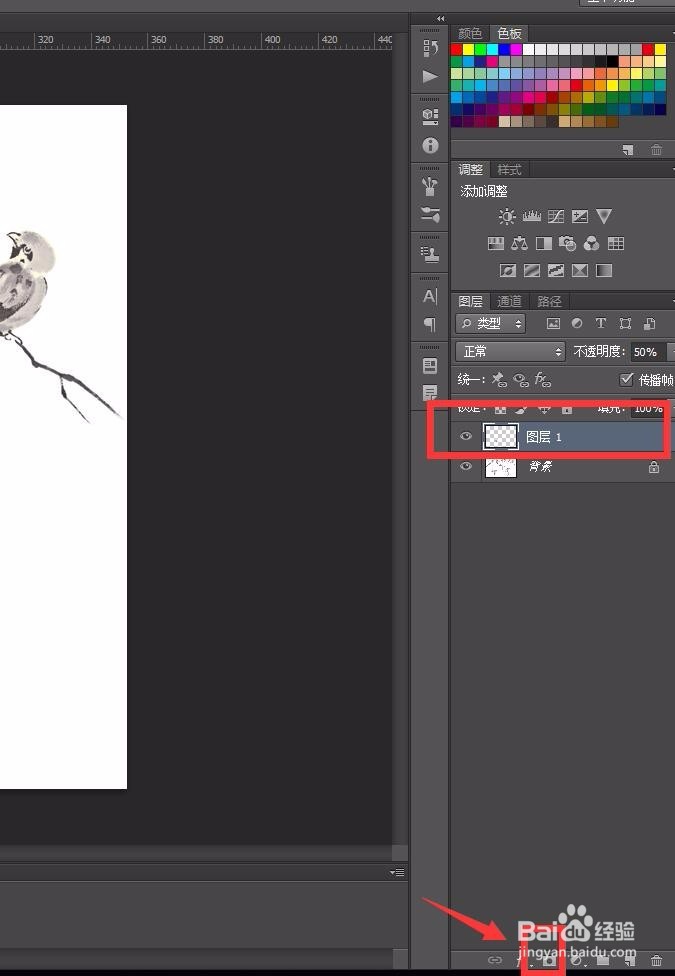Toggle unify layer style fx icon
Image resolution: width=675 pixels, height=976 pixels.
[542, 379]
